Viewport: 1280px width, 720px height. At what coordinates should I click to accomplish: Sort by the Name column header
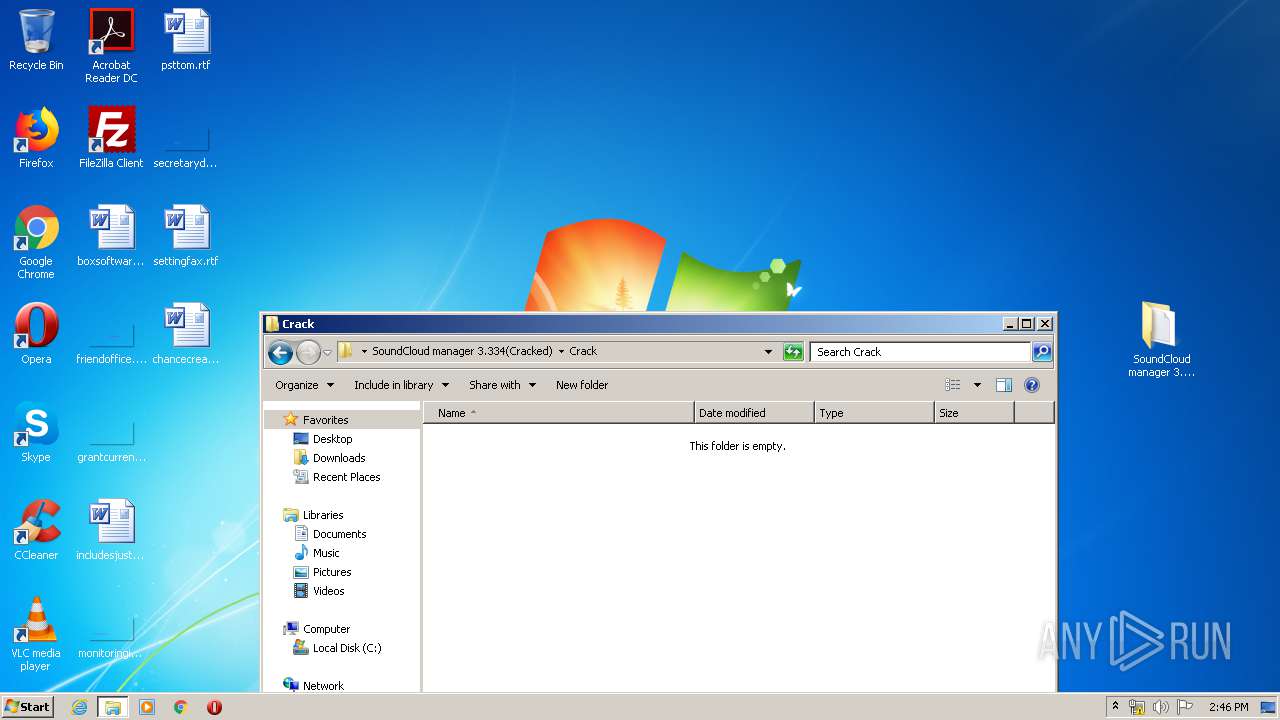[559, 413]
